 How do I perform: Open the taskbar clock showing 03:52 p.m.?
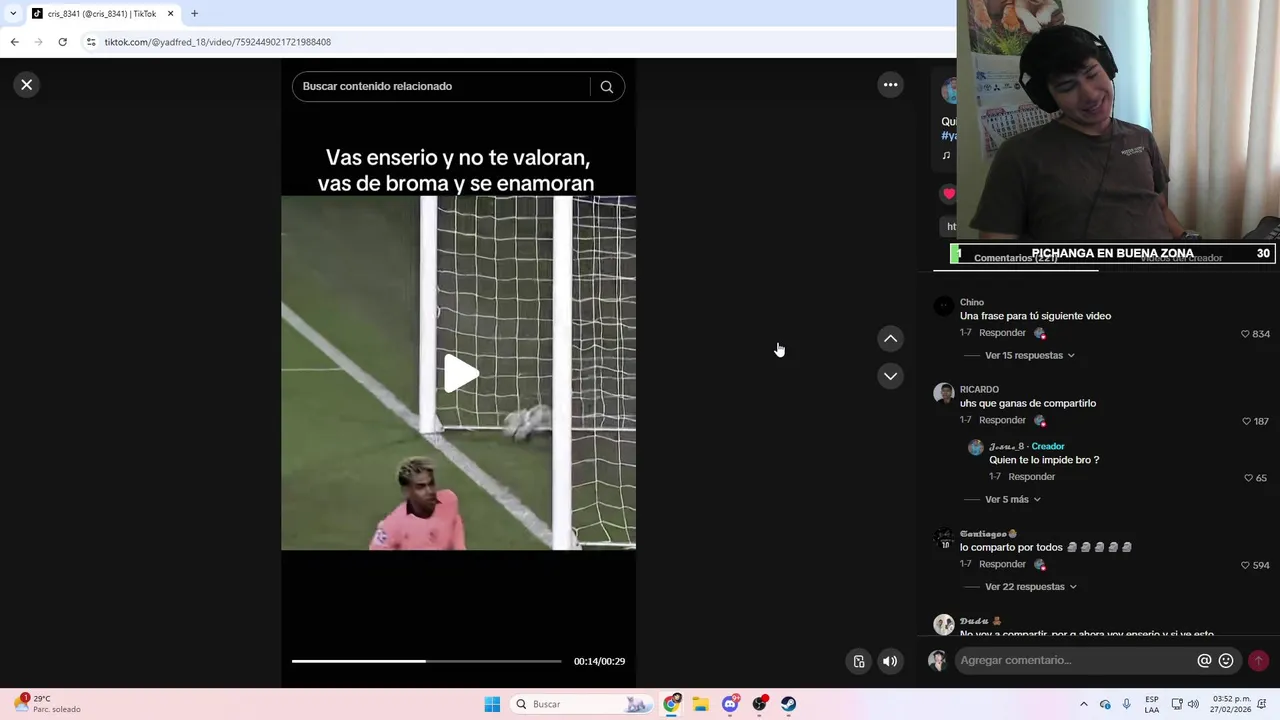(x=1232, y=704)
